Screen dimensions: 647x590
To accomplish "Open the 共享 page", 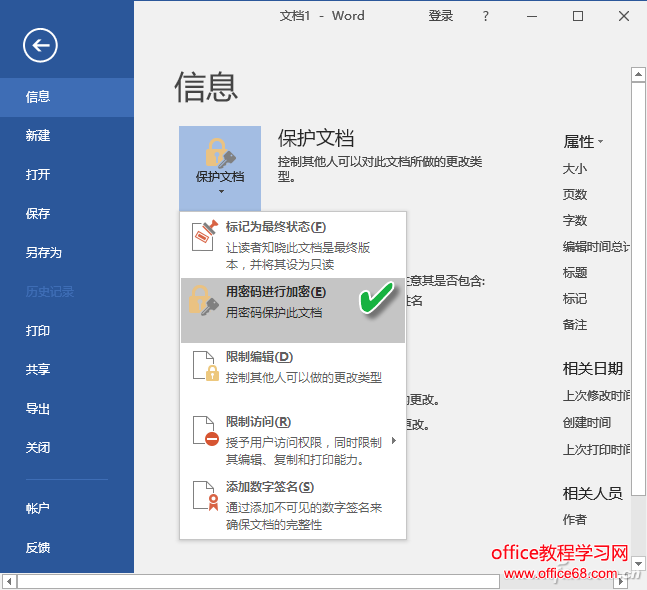I will pyautogui.click(x=67, y=369).
